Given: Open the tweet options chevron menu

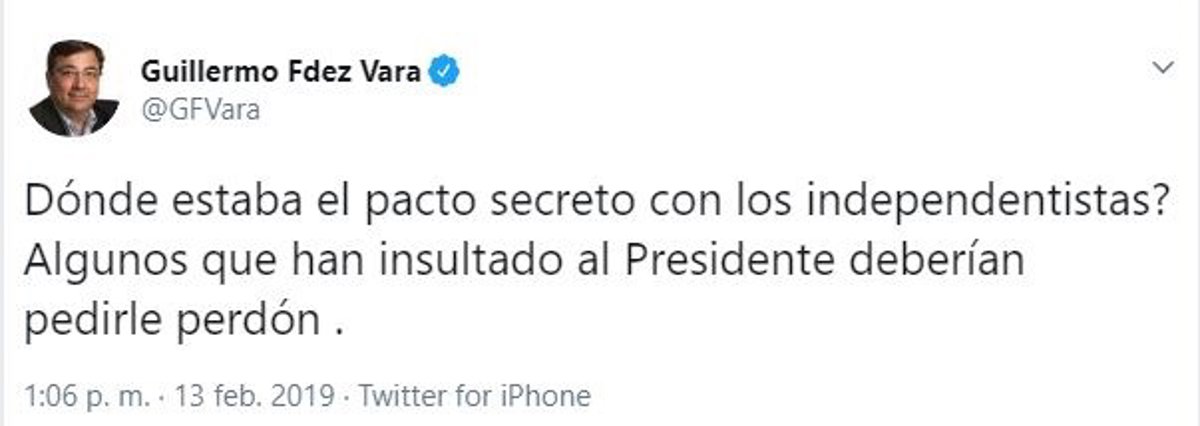Looking at the screenshot, I should click(x=1162, y=69).
